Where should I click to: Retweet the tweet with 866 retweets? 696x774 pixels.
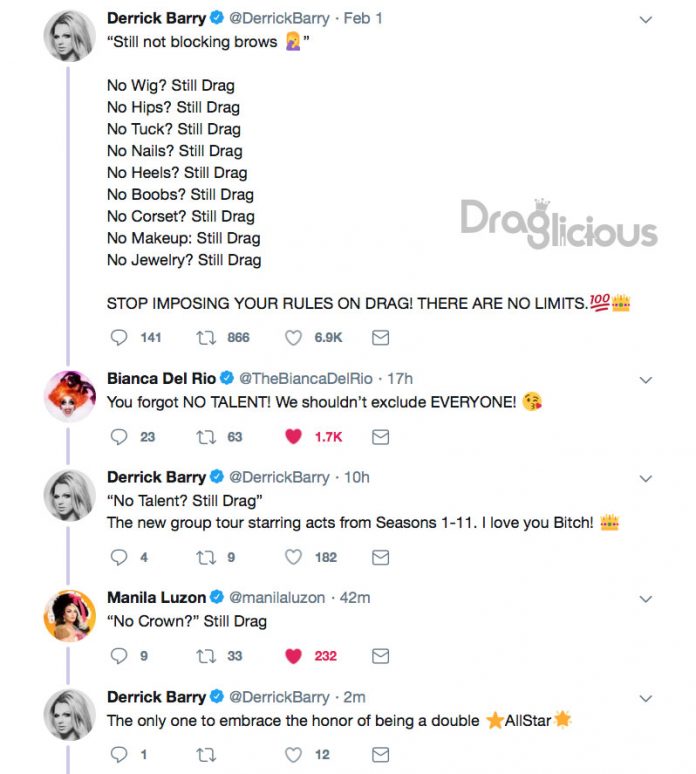click(206, 338)
